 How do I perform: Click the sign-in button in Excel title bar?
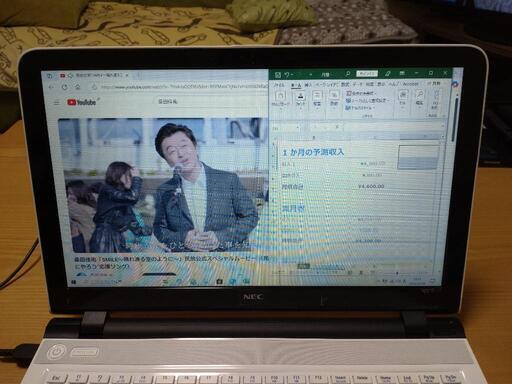click(367, 73)
